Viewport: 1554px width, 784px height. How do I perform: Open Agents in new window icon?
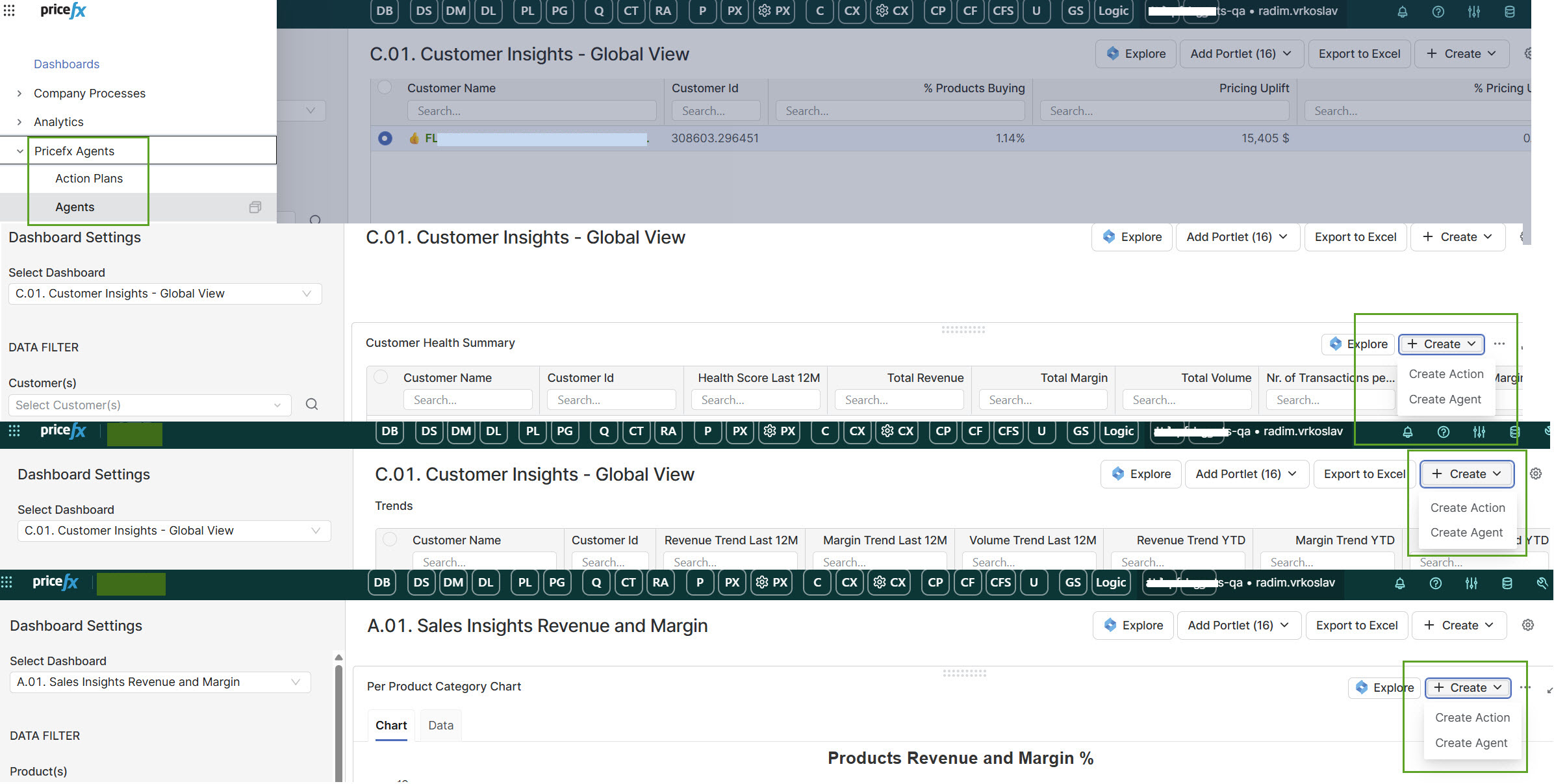[255, 207]
